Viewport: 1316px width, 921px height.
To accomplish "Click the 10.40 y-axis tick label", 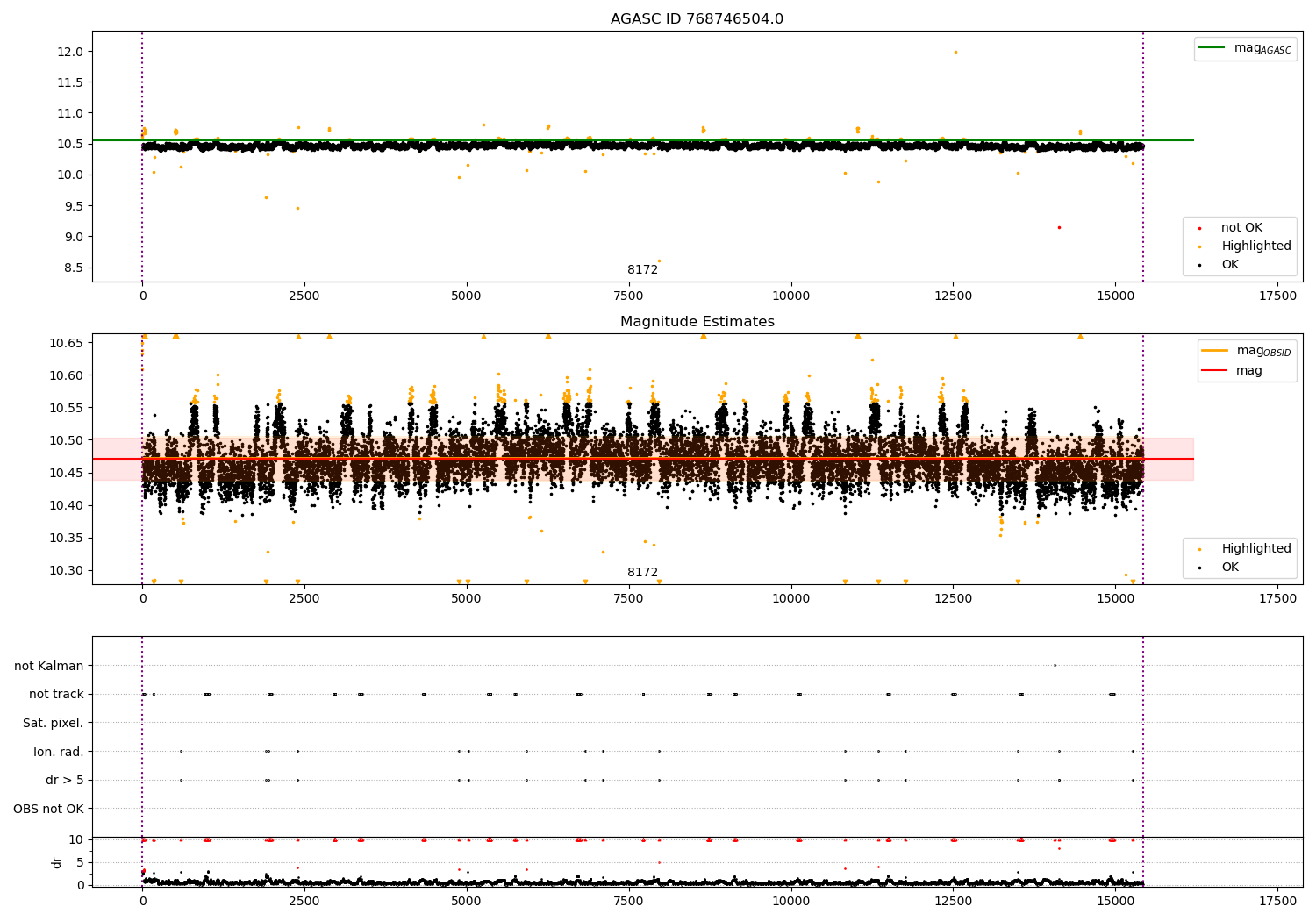I will coord(67,505).
